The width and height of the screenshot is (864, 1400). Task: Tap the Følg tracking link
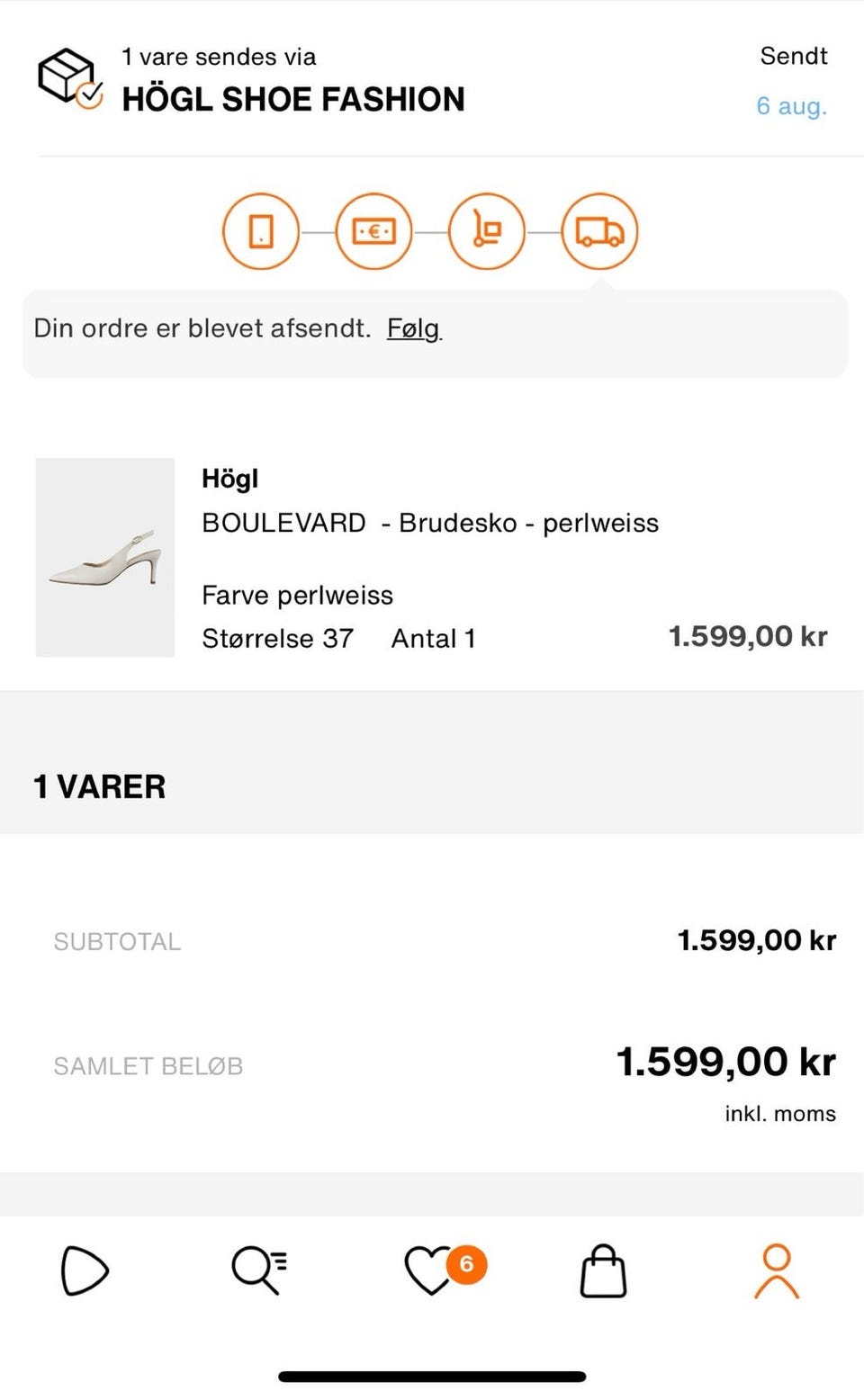(x=413, y=328)
